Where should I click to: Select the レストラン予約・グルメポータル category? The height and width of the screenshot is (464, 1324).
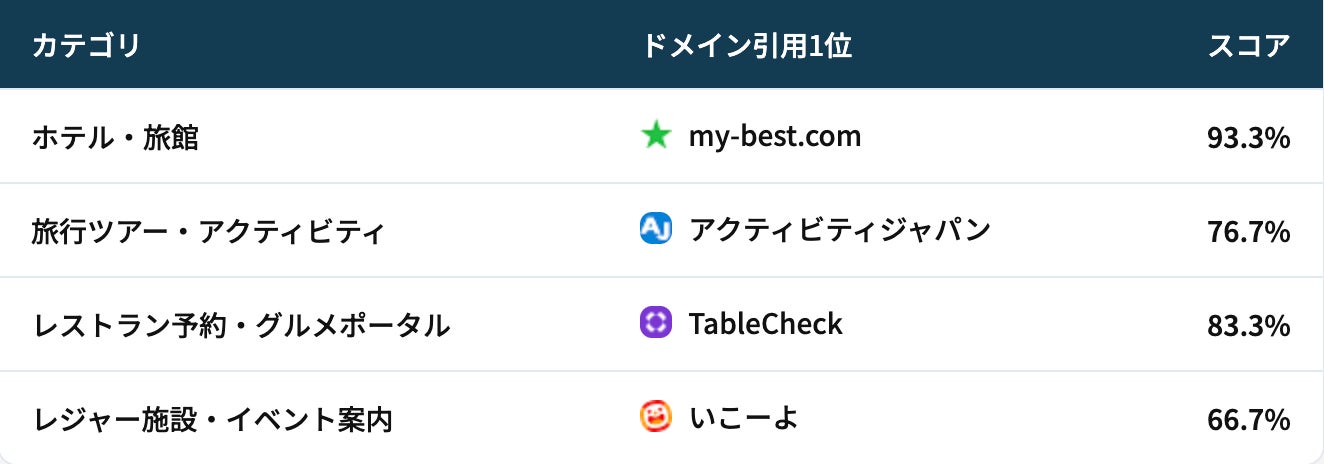(241, 325)
